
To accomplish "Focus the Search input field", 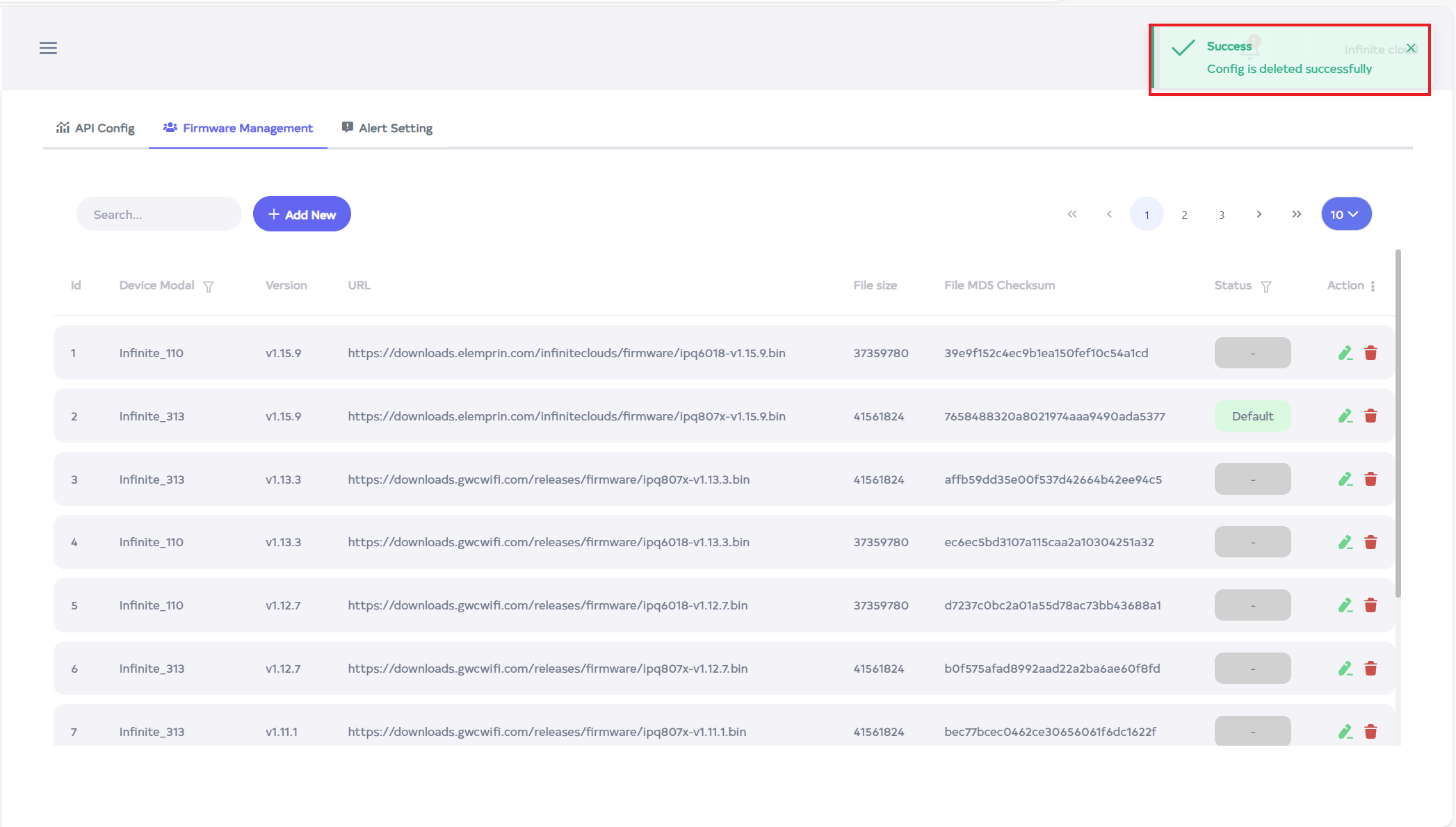I will coord(159,215).
